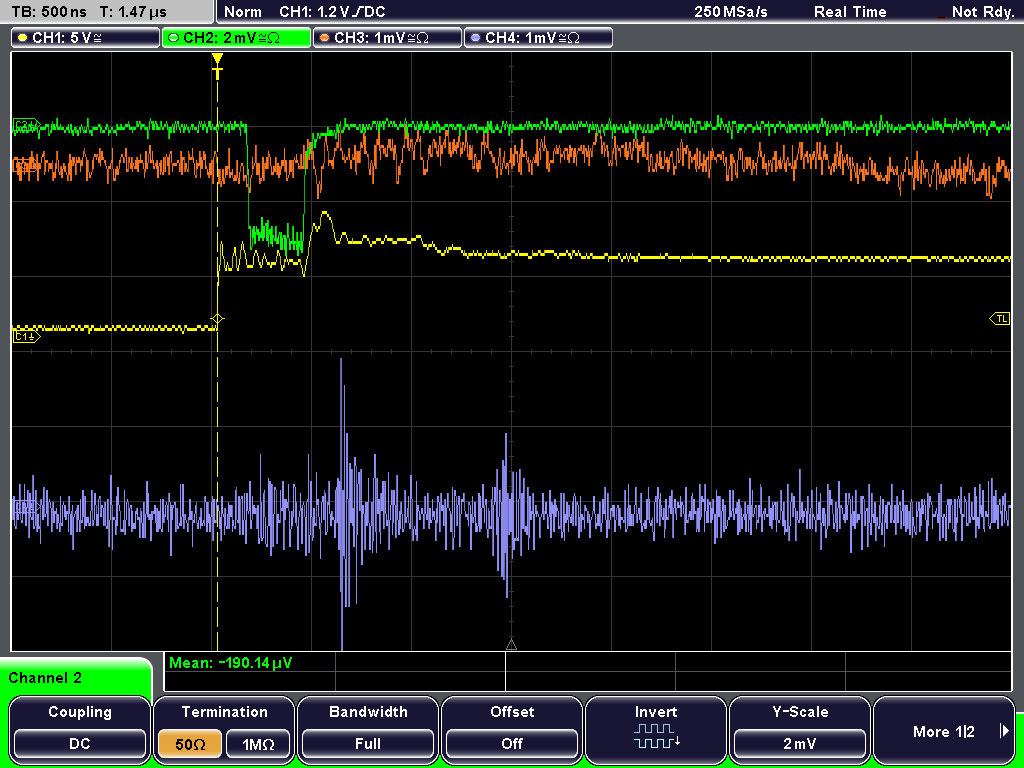This screenshot has height=768, width=1024.
Task: Select the CH4: 1 mV channel tab
Action: click(x=538, y=38)
